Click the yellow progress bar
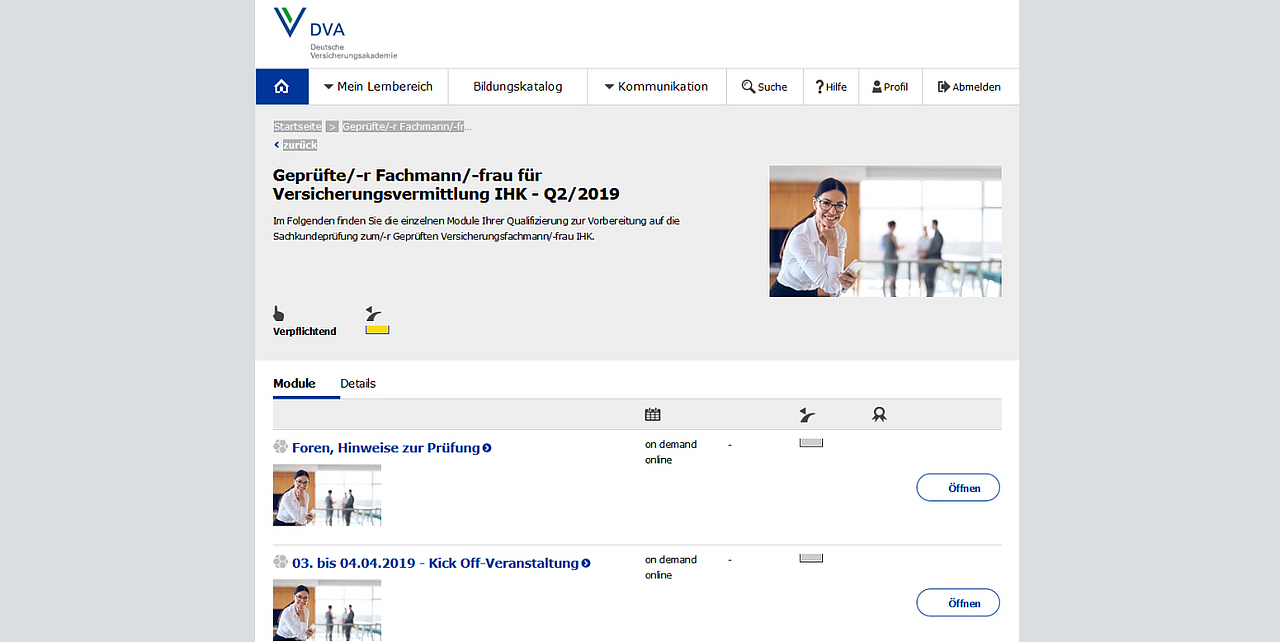 point(377,329)
